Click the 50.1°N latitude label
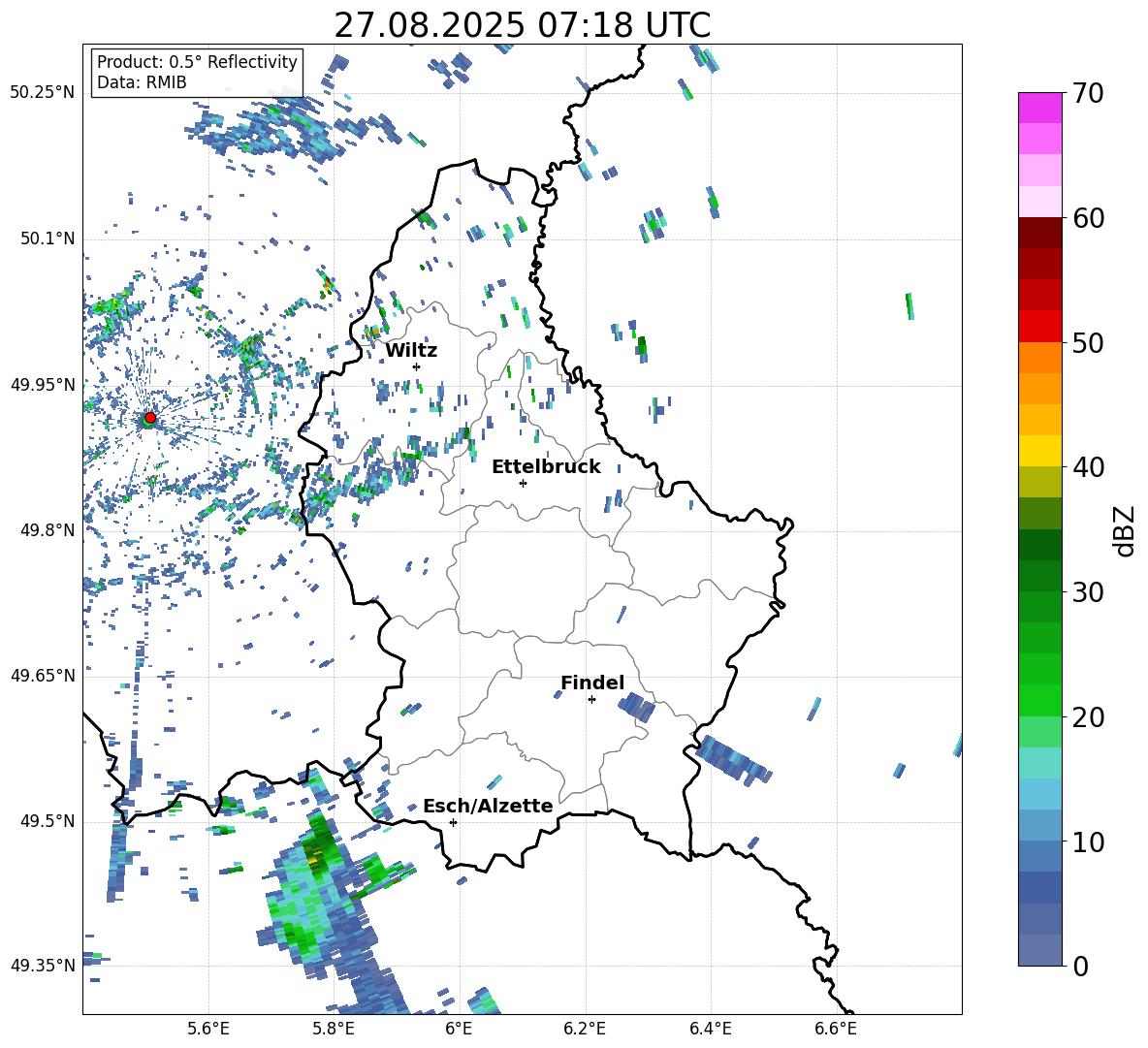1148x1048 pixels. pyautogui.click(x=47, y=238)
